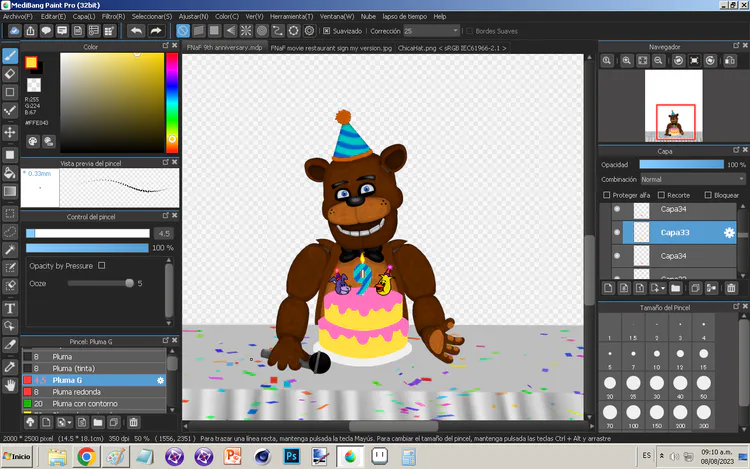Screen dimensions: 750x469
Task: Open the Capa menu
Action: point(84,16)
